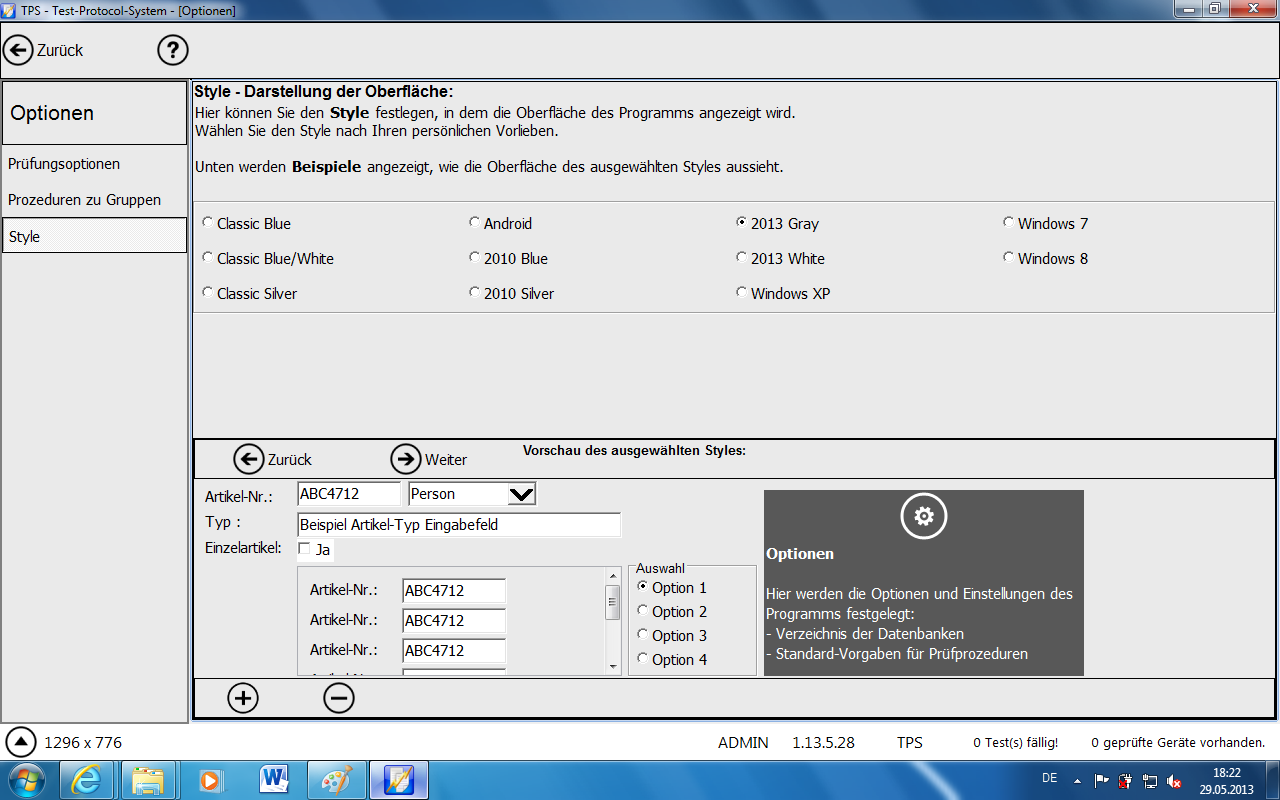Click the gear icon in Optionen tile
This screenshot has height=800, width=1280.
coord(924,516)
